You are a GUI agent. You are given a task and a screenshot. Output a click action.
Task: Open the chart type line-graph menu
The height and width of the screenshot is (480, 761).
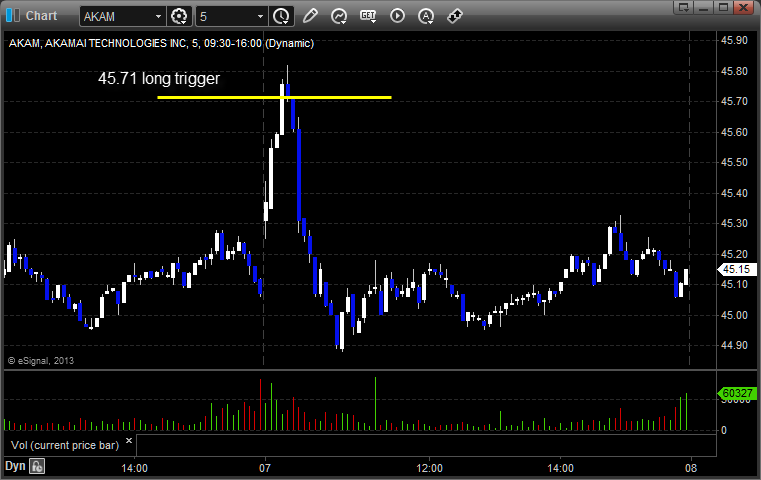pos(339,16)
